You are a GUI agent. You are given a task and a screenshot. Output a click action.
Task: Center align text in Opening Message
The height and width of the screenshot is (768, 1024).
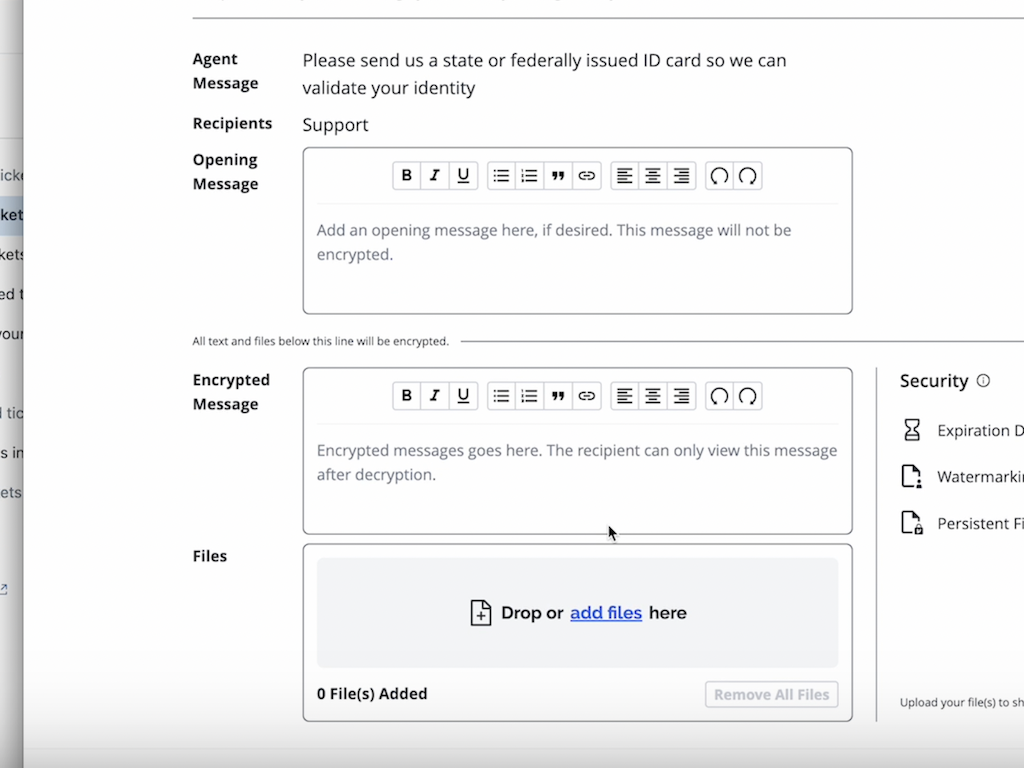pyautogui.click(x=653, y=176)
